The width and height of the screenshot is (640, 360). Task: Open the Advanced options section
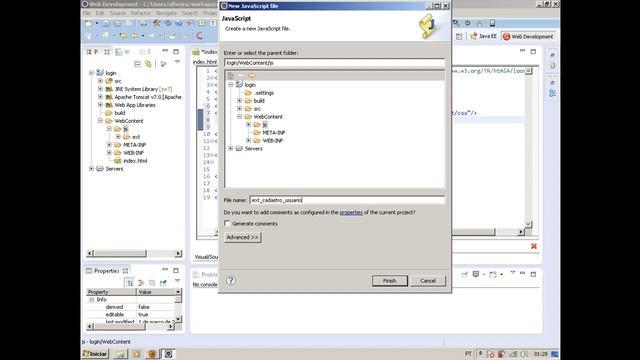click(x=242, y=237)
